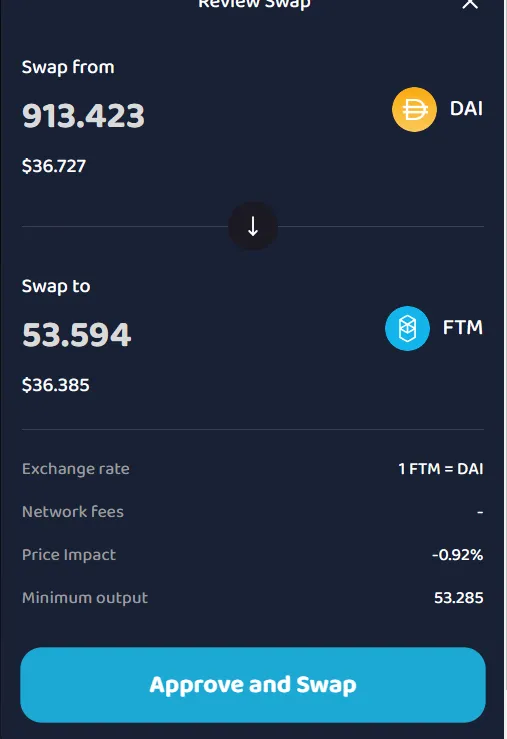Click the Approve and Swap button

point(253,685)
